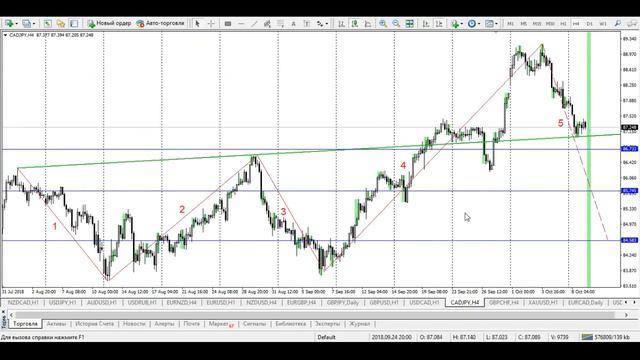640x360 pixels.
Task: Select the text label tool
Action: coord(307,24)
